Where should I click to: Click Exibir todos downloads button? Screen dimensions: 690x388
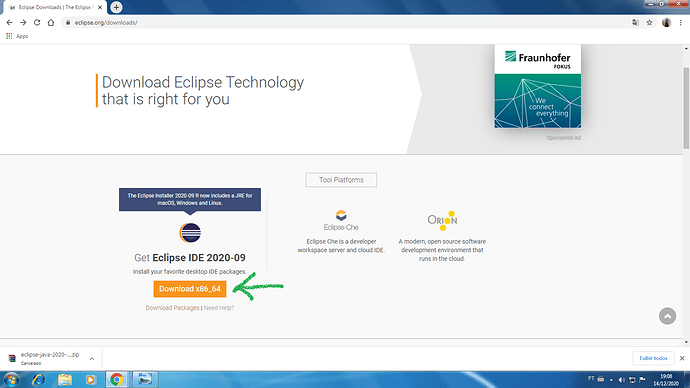[653, 358]
